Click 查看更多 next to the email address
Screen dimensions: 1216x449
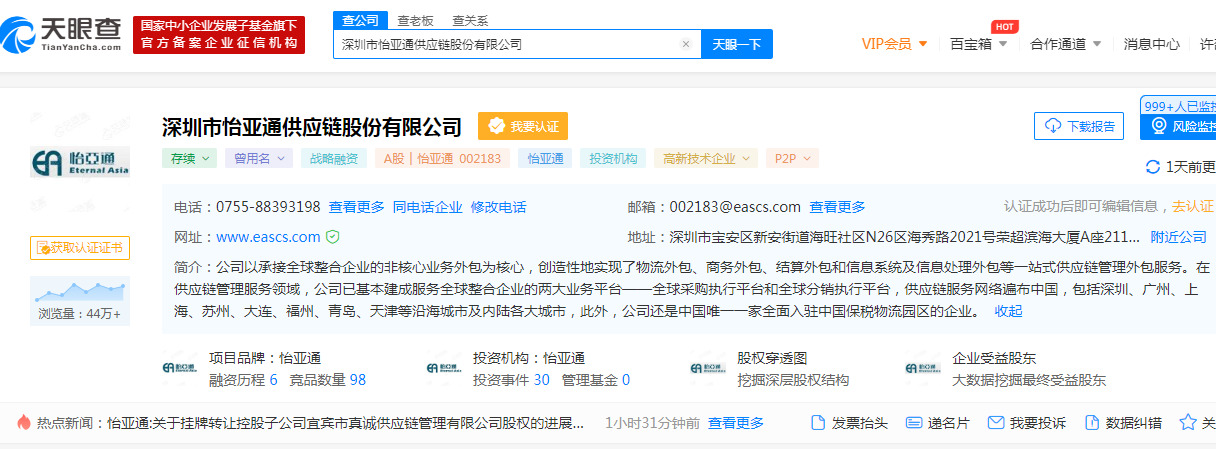pos(837,207)
